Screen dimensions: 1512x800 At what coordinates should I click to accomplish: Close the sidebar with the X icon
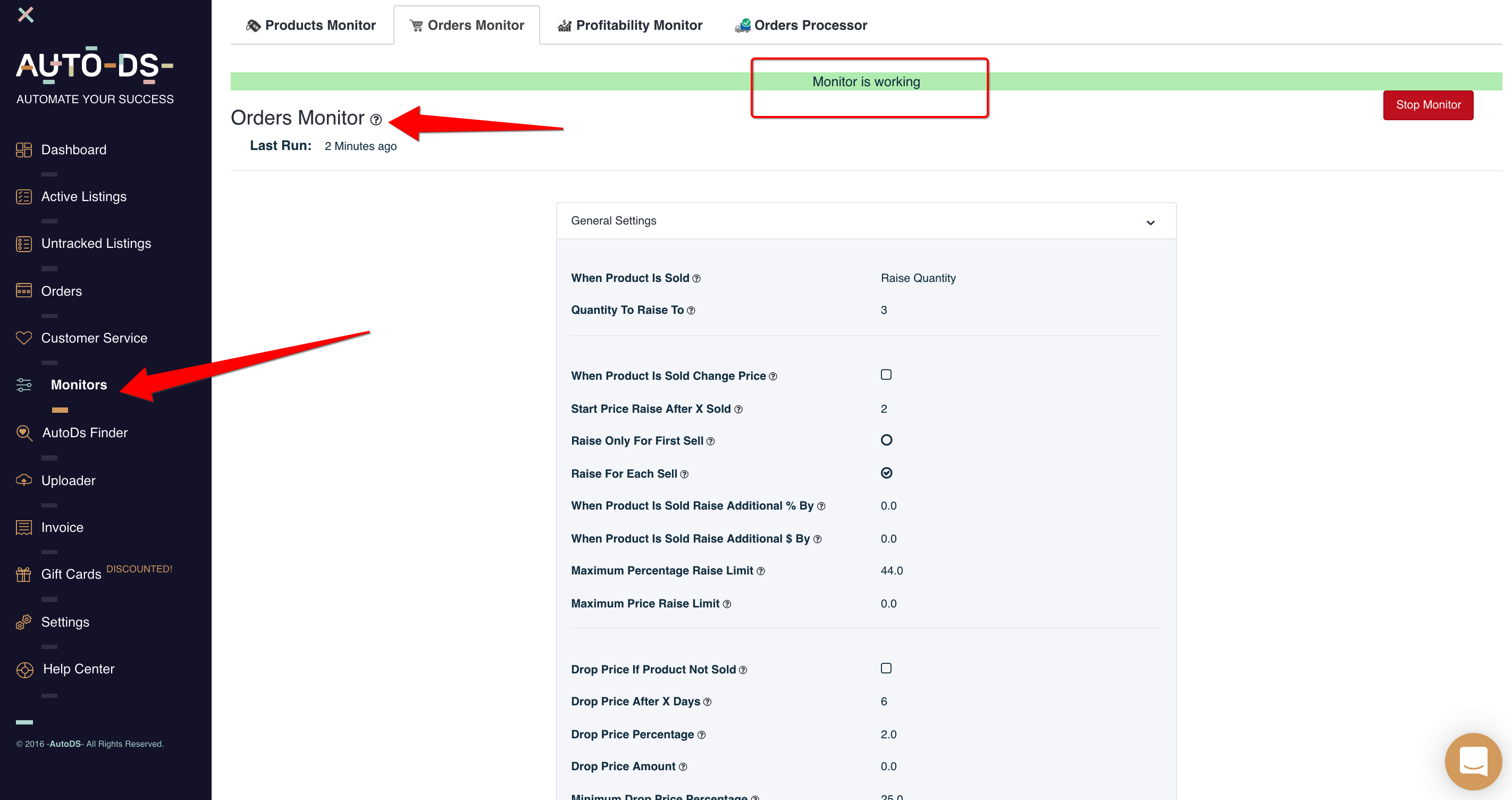[x=26, y=14]
